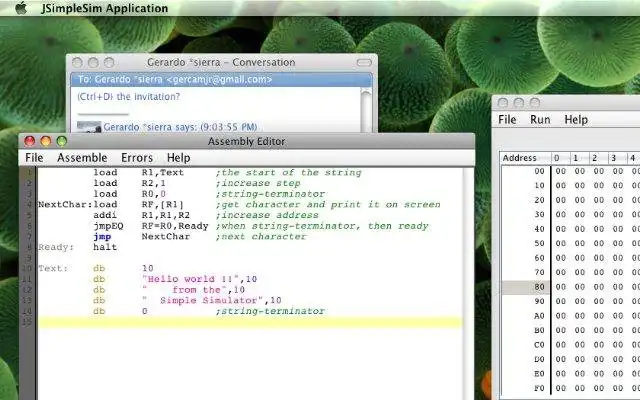Click the NextChar: label in code
This screenshot has width=640, height=400.
point(65,204)
